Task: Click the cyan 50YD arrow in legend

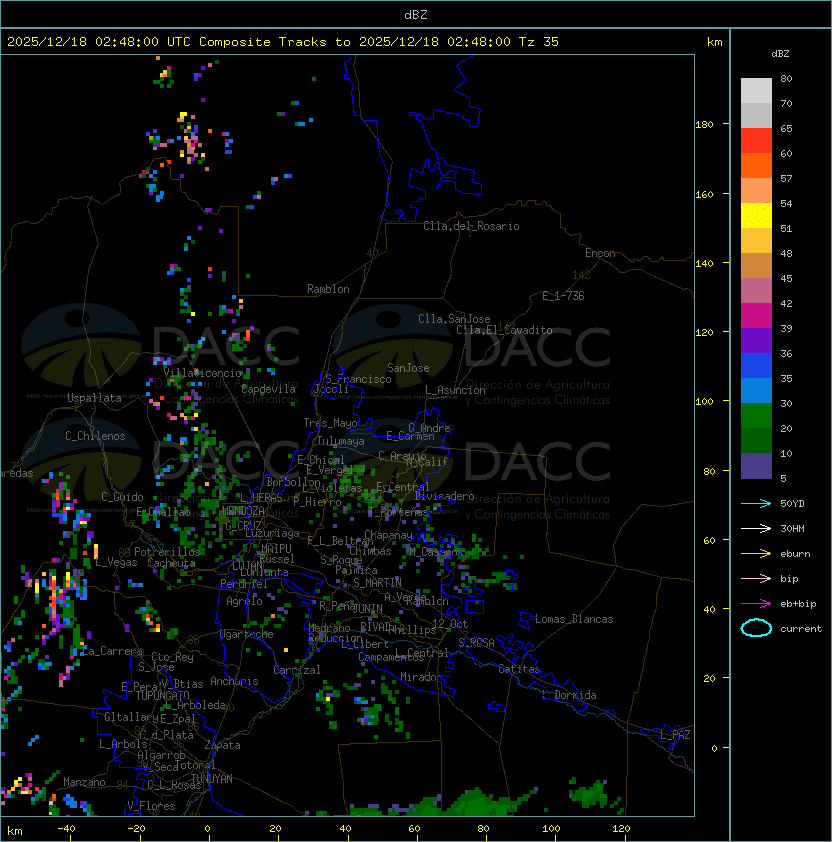Action: [x=756, y=504]
